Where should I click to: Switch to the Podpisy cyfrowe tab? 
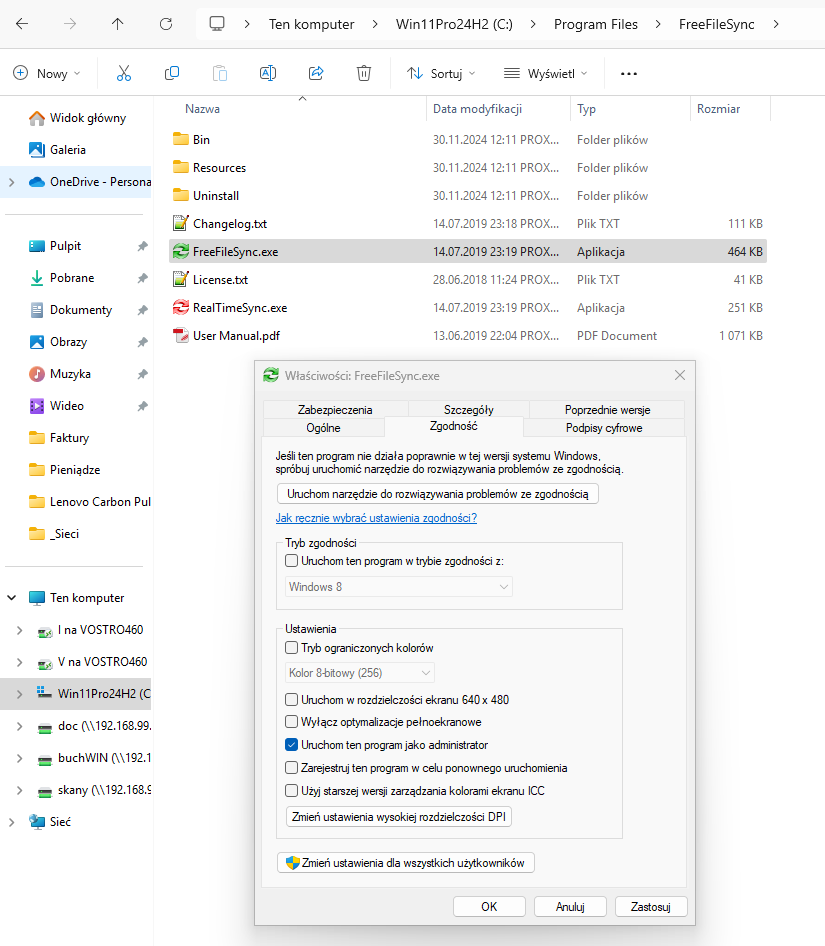pos(604,428)
